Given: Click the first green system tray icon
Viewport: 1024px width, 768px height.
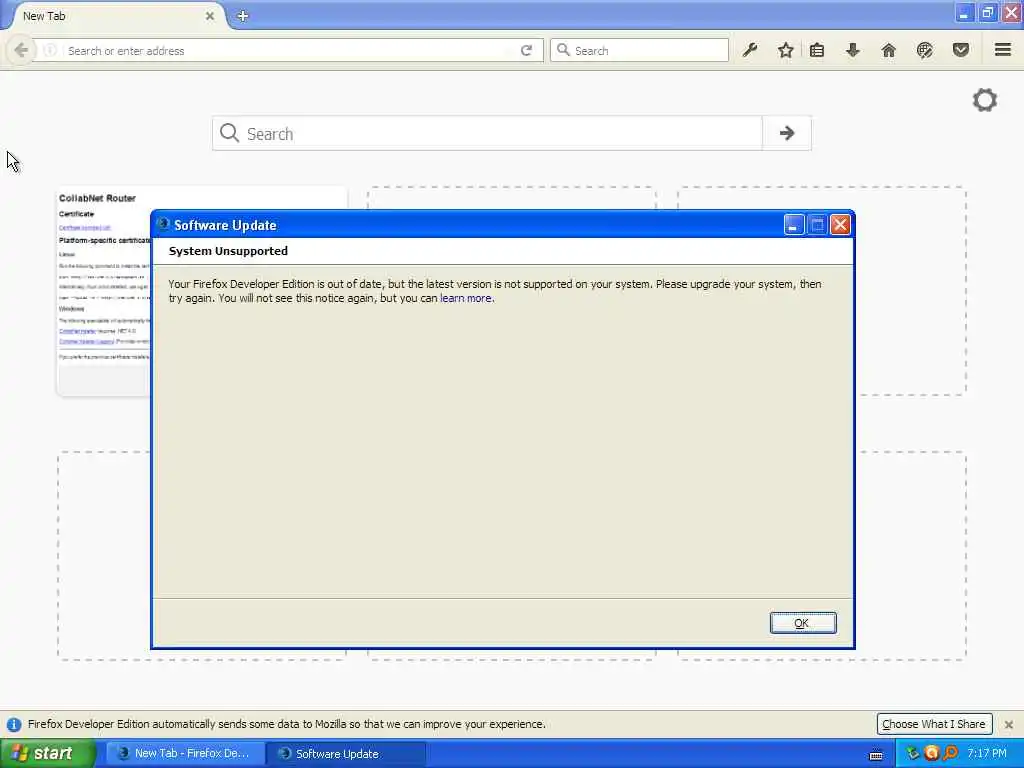Looking at the screenshot, I should 912,754.
